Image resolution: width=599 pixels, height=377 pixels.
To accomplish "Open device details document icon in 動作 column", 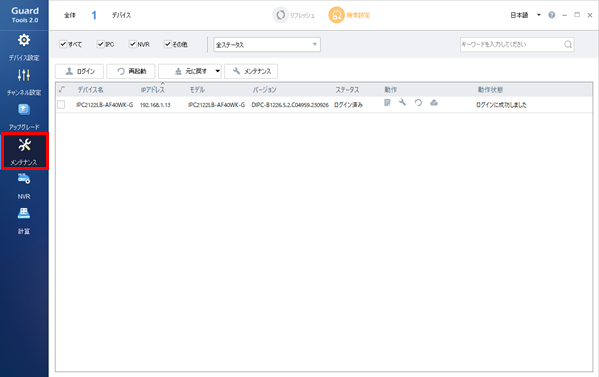I will 387,102.
